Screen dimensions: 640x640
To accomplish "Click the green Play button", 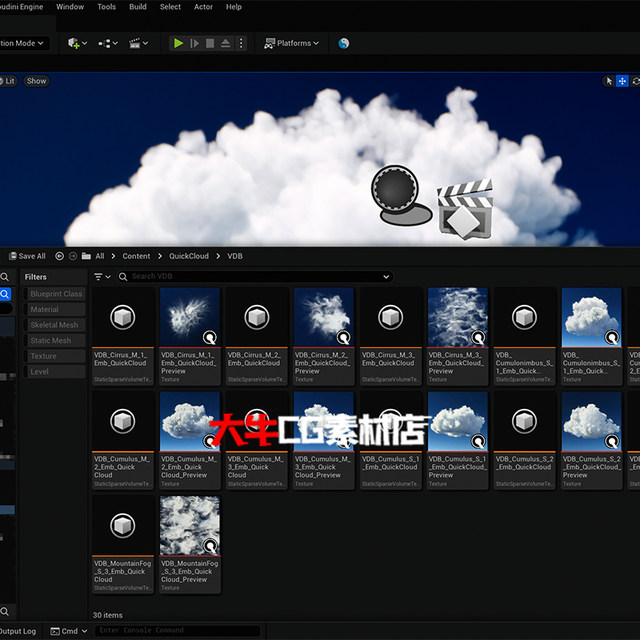I will point(178,43).
